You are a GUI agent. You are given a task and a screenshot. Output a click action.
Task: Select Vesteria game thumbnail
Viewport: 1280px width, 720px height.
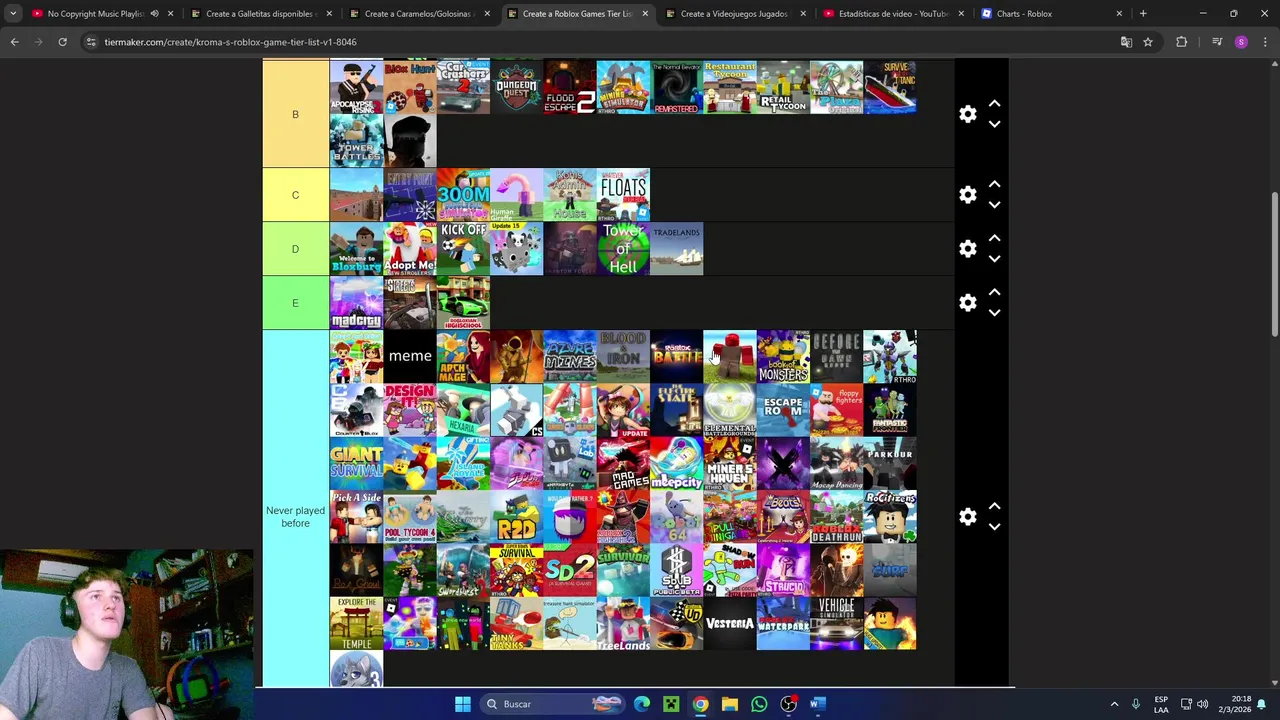click(730, 624)
